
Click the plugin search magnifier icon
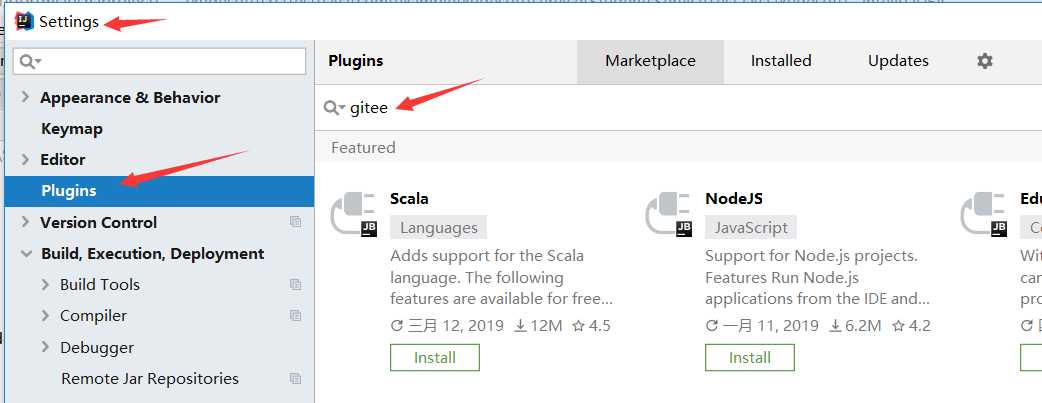[x=334, y=108]
